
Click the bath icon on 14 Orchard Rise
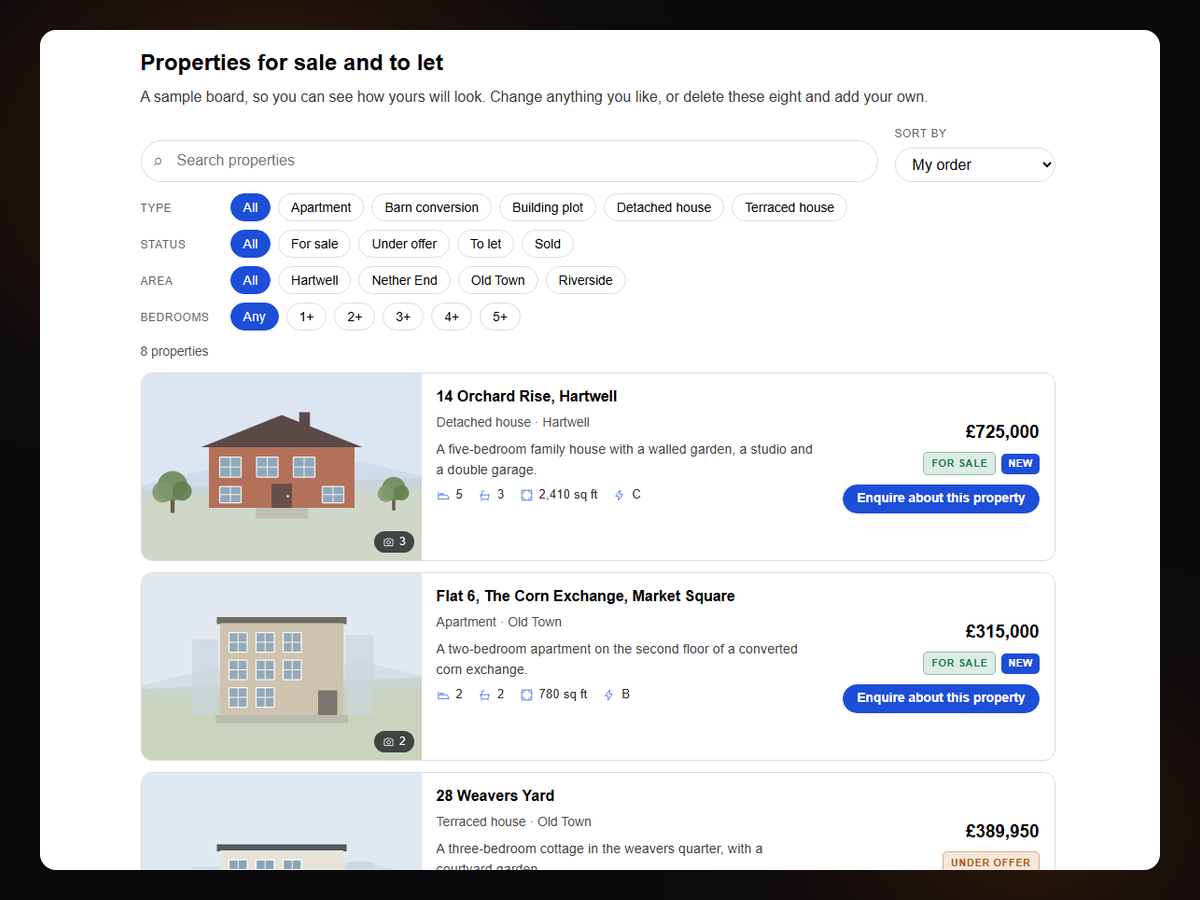coord(485,495)
